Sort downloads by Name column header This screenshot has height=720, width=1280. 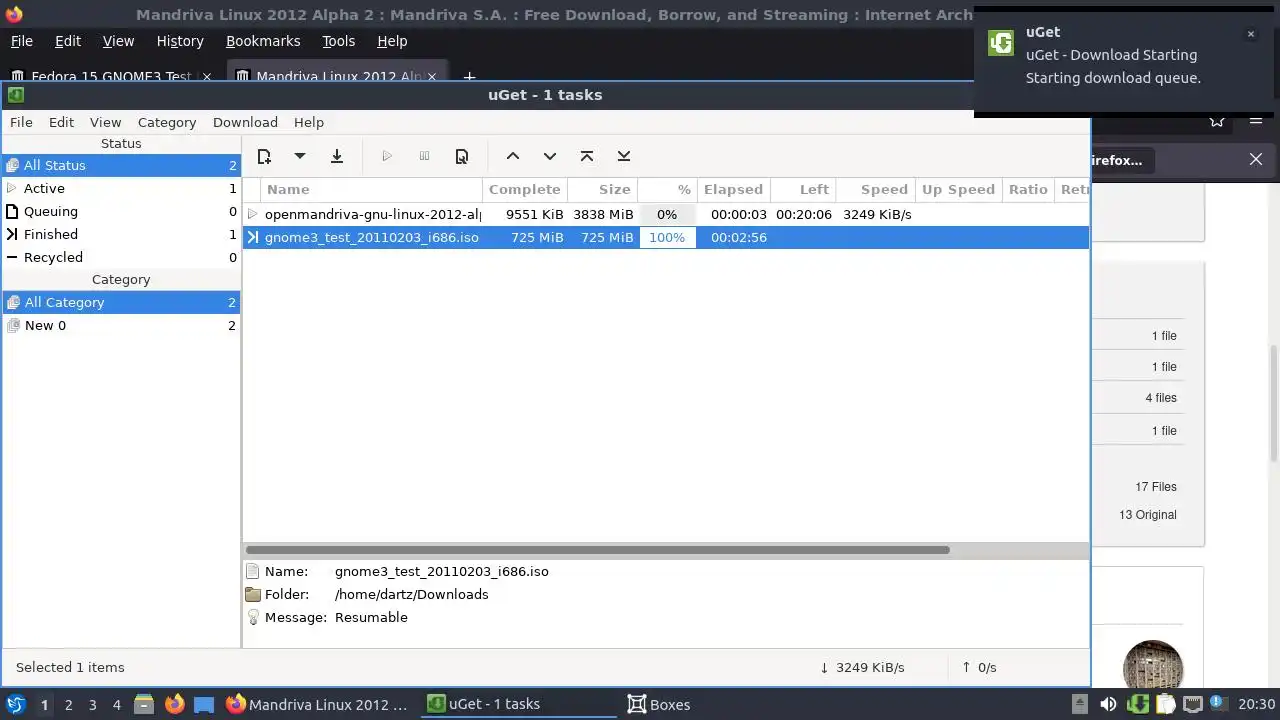(x=372, y=189)
